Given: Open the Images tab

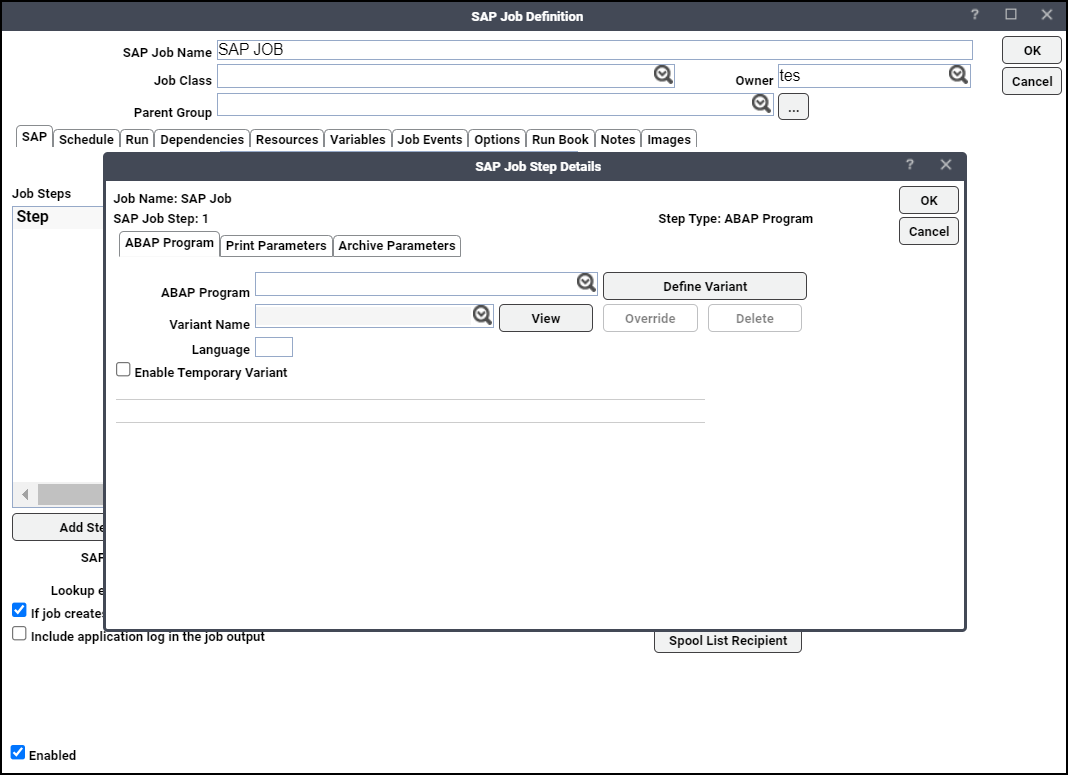Looking at the screenshot, I should pos(669,139).
